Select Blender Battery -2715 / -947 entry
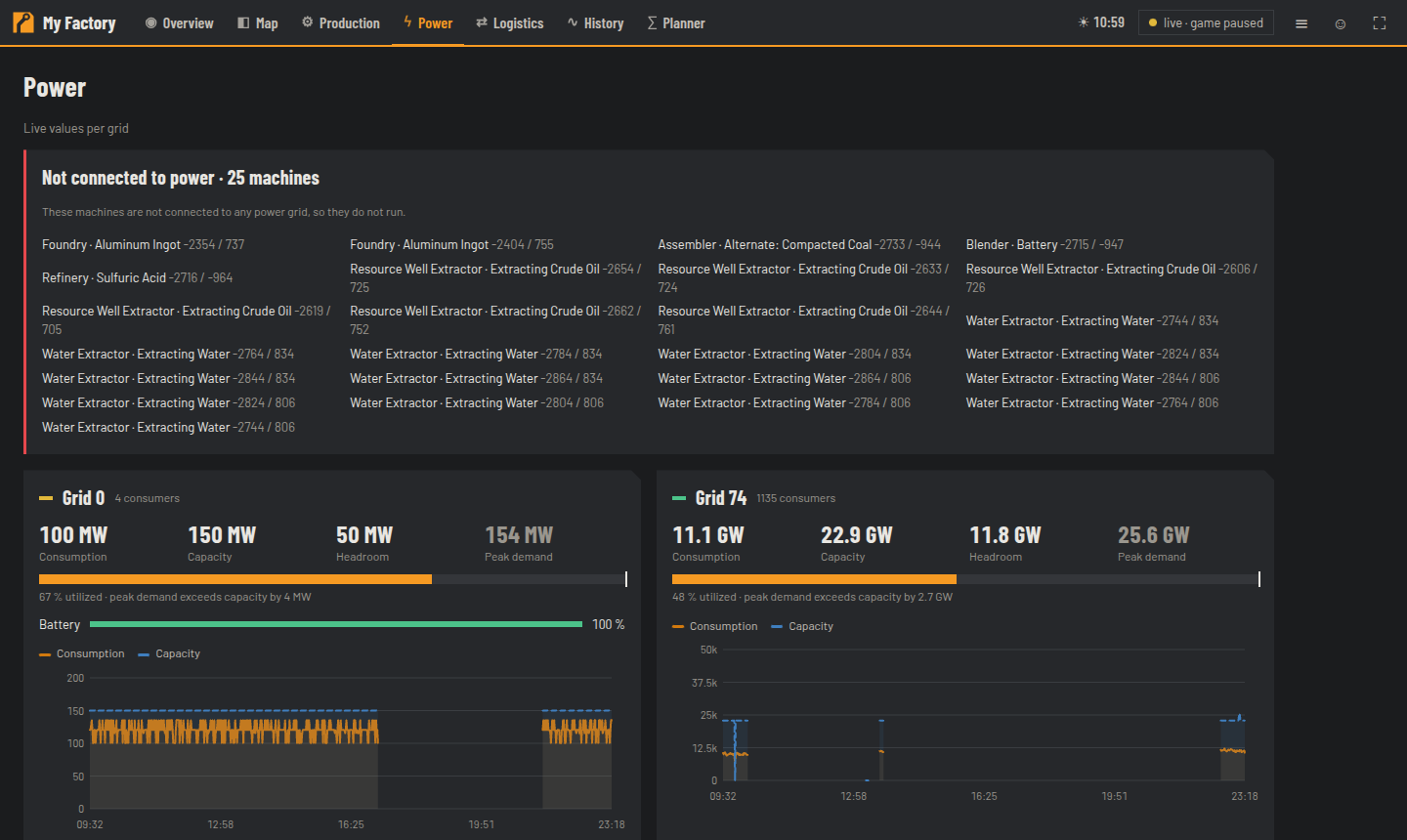 click(x=1045, y=245)
